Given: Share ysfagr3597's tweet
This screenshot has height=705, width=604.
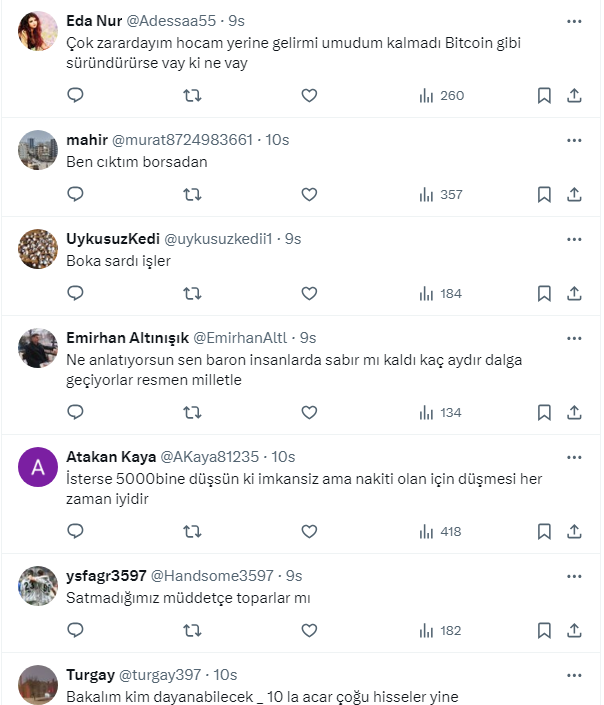Looking at the screenshot, I should 575,630.
